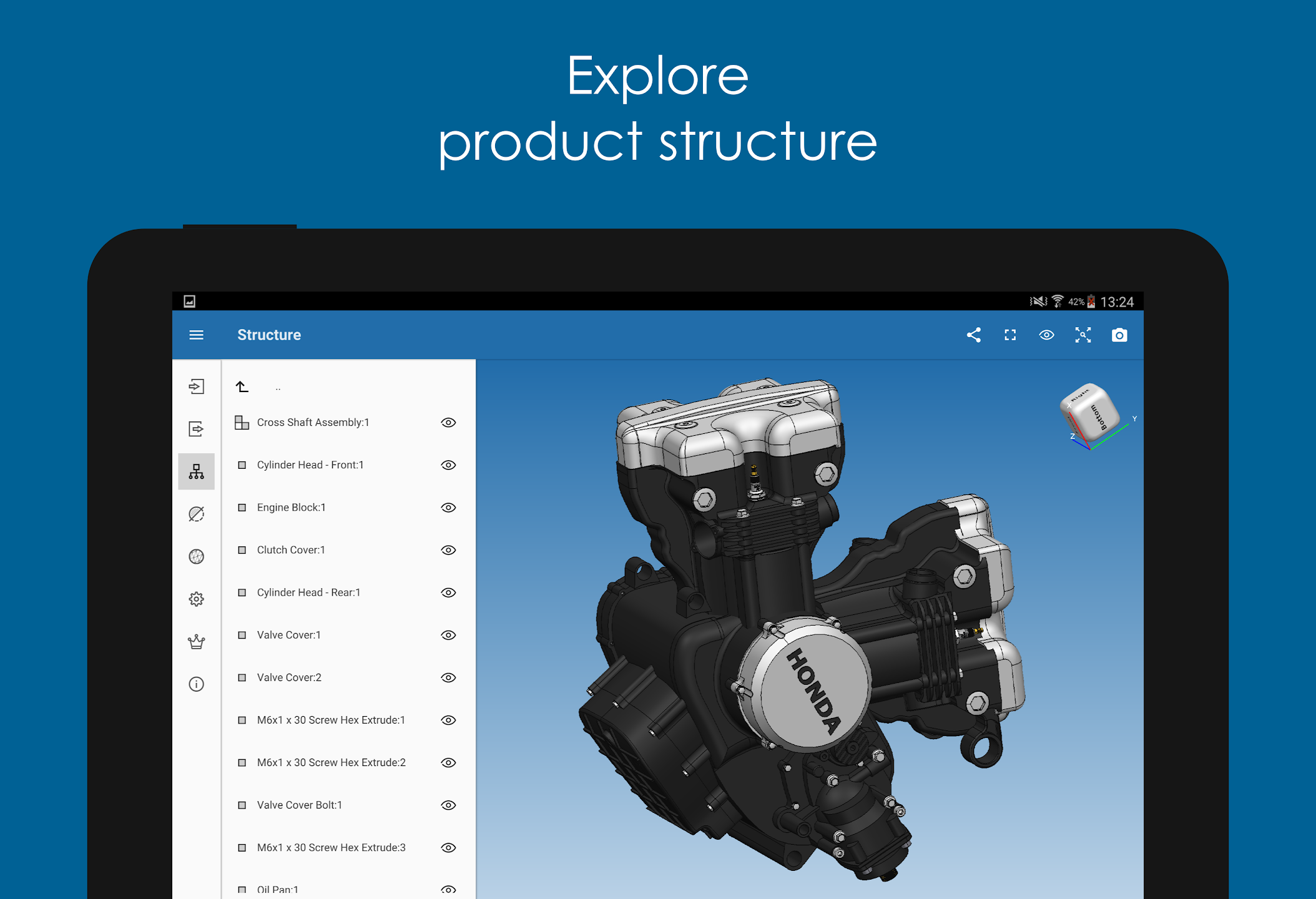
Task: Toggle Valve Cover:2 visibility eye
Action: (x=448, y=677)
